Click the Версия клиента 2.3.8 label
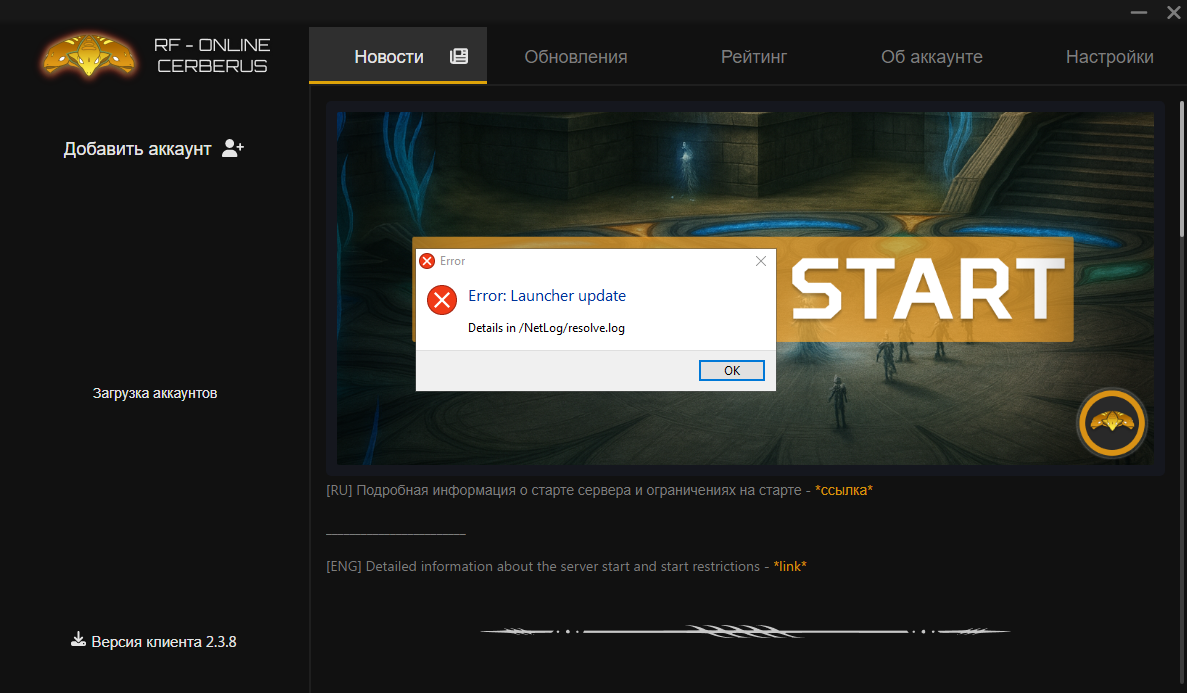The width and height of the screenshot is (1187, 693). [164, 642]
